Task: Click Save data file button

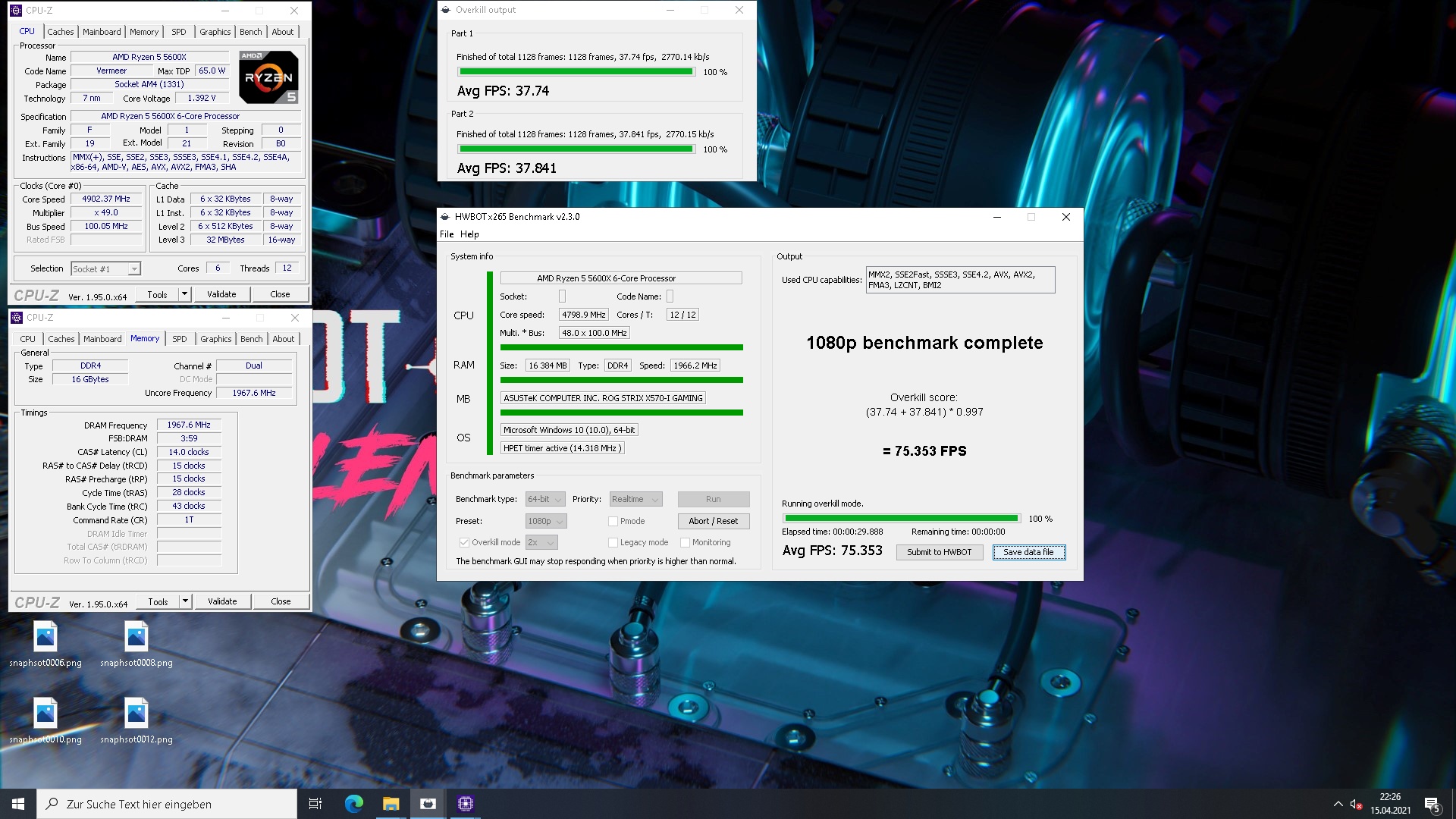Action: click(1028, 552)
